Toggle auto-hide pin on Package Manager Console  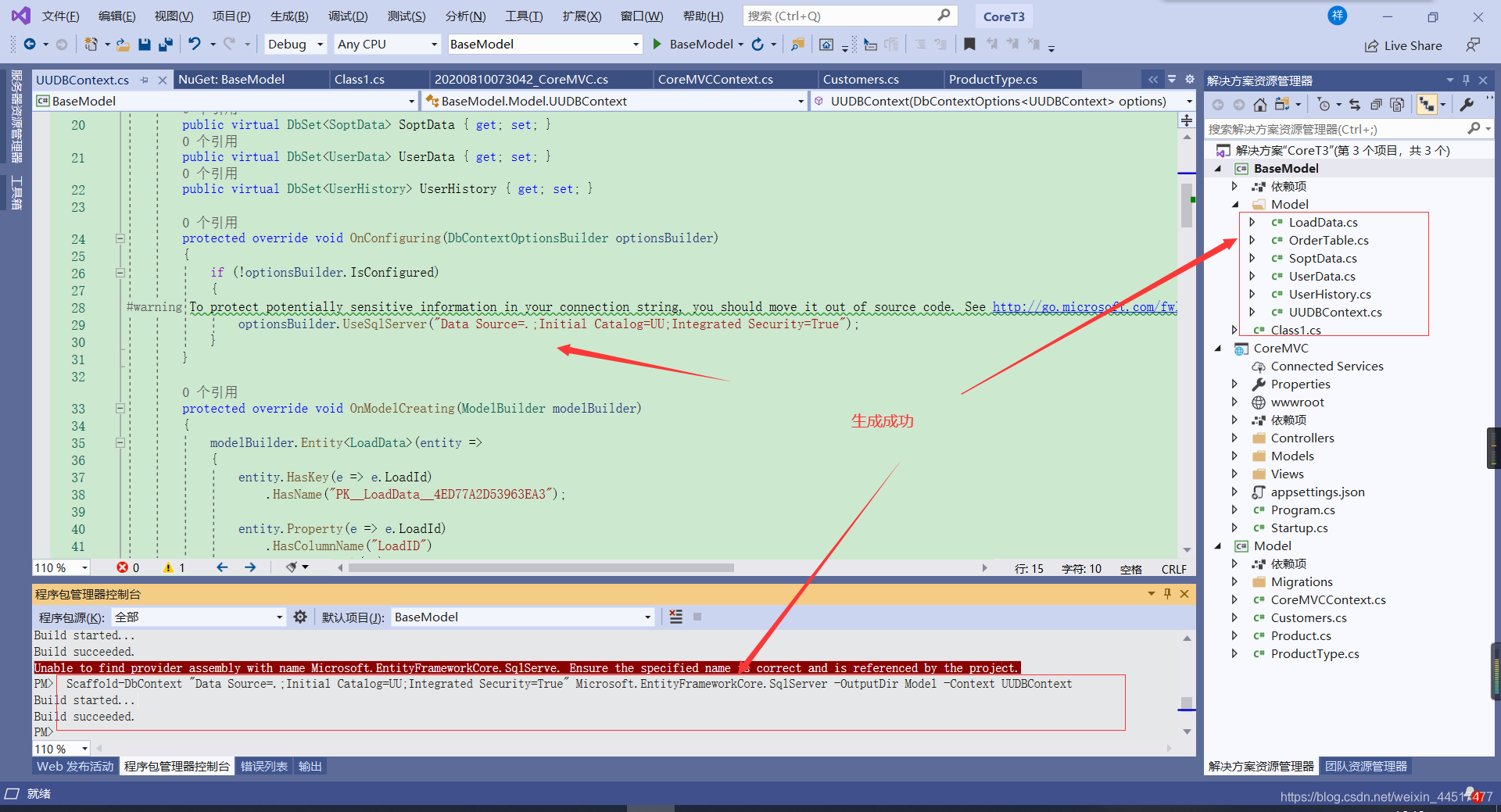1167,594
